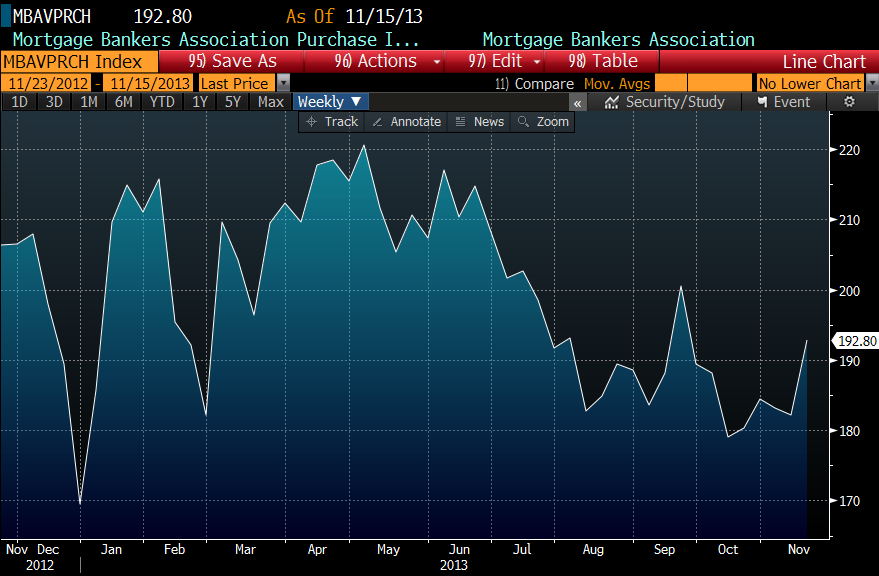Set chart range to YTD
879x576 pixels.
pyautogui.click(x=161, y=102)
